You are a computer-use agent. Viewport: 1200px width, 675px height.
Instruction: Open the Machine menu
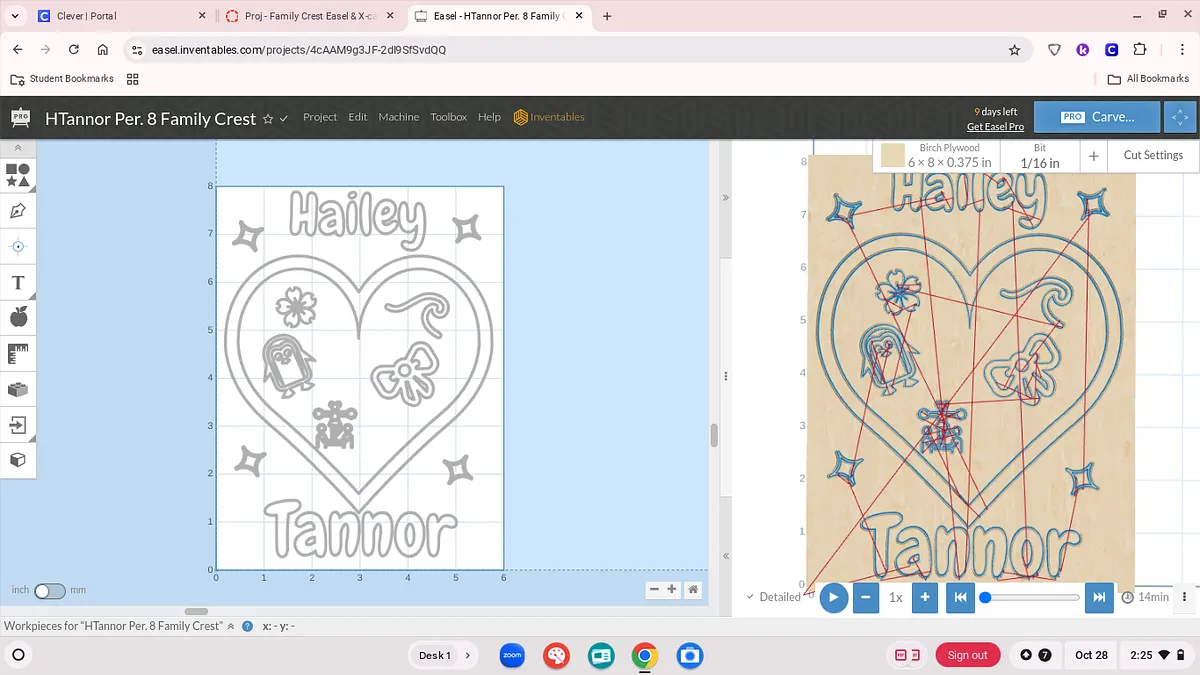[x=398, y=117]
